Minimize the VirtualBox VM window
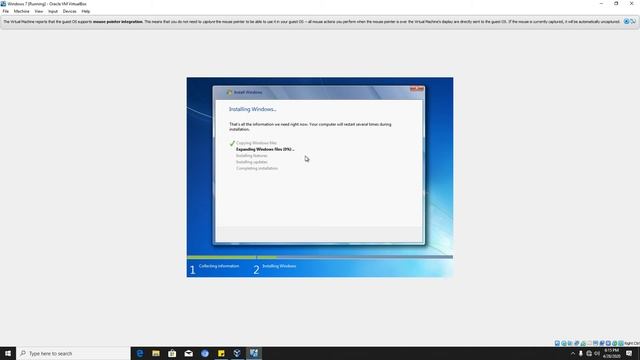The image size is (640, 360). point(601,4)
